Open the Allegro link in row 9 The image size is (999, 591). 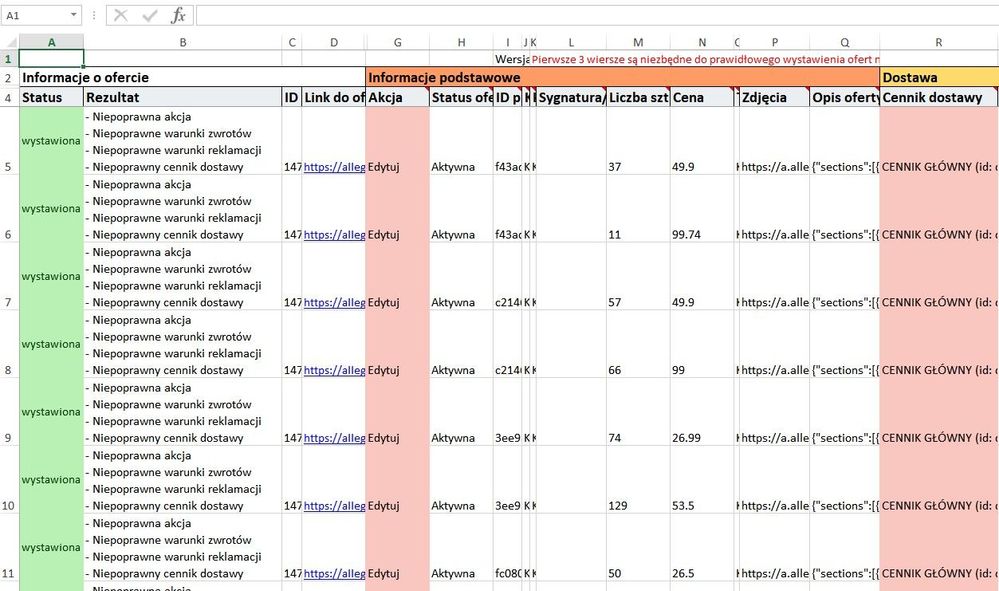coord(334,438)
